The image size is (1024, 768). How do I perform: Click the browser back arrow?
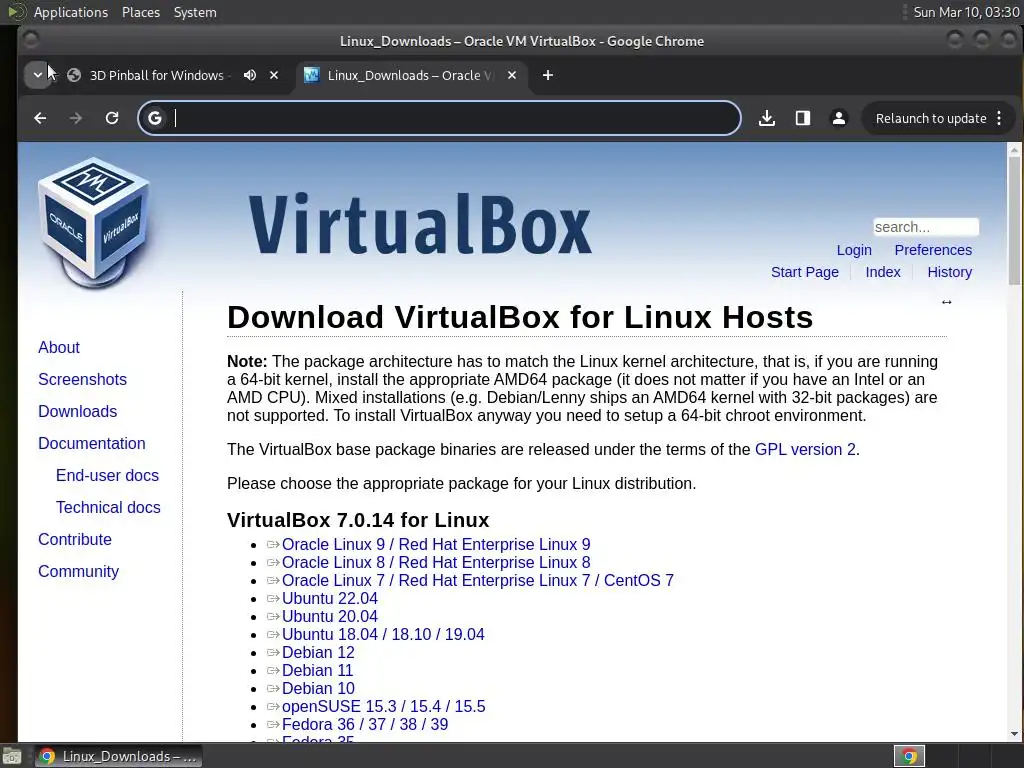(x=40, y=118)
